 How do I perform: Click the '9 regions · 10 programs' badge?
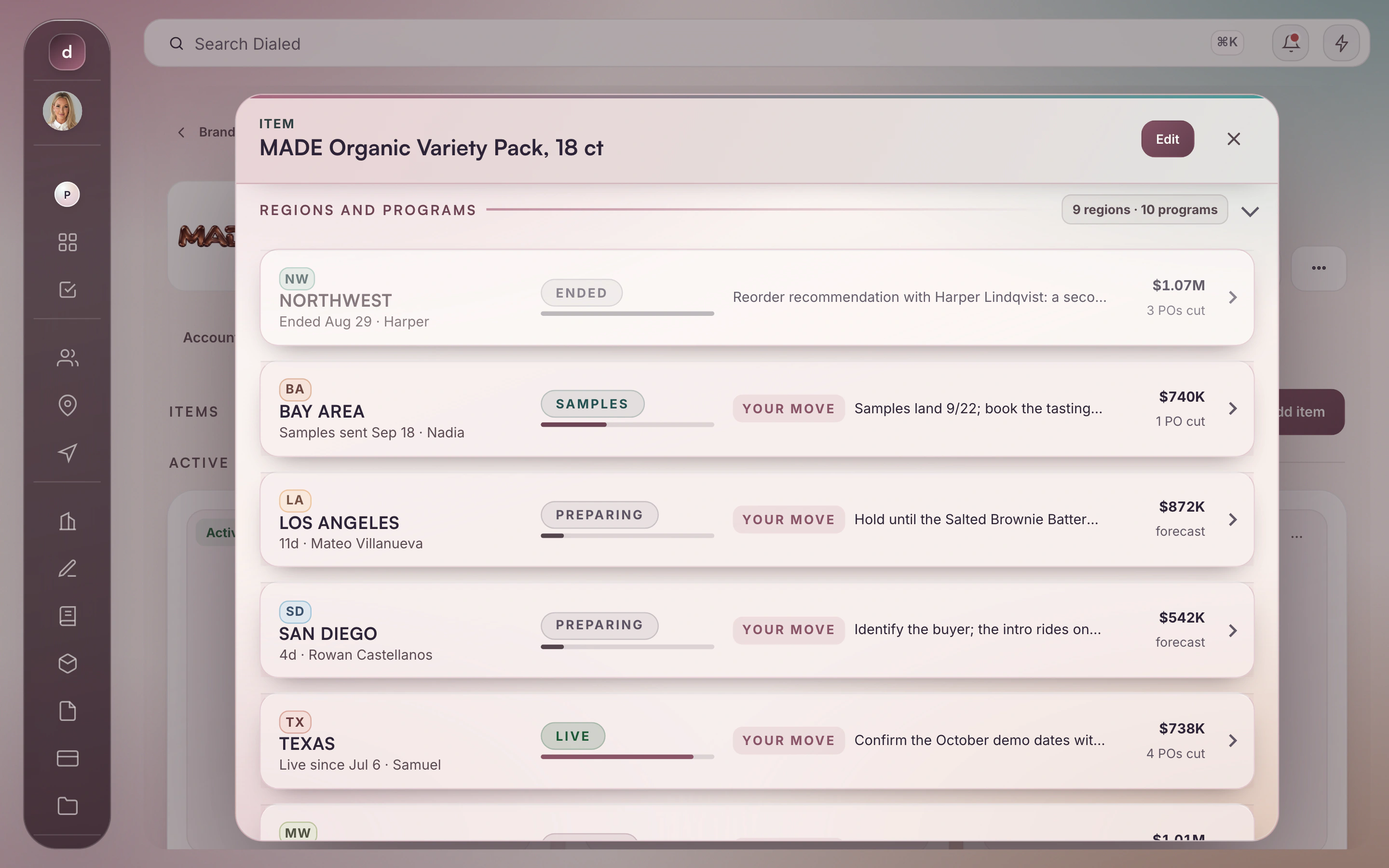pos(1144,210)
